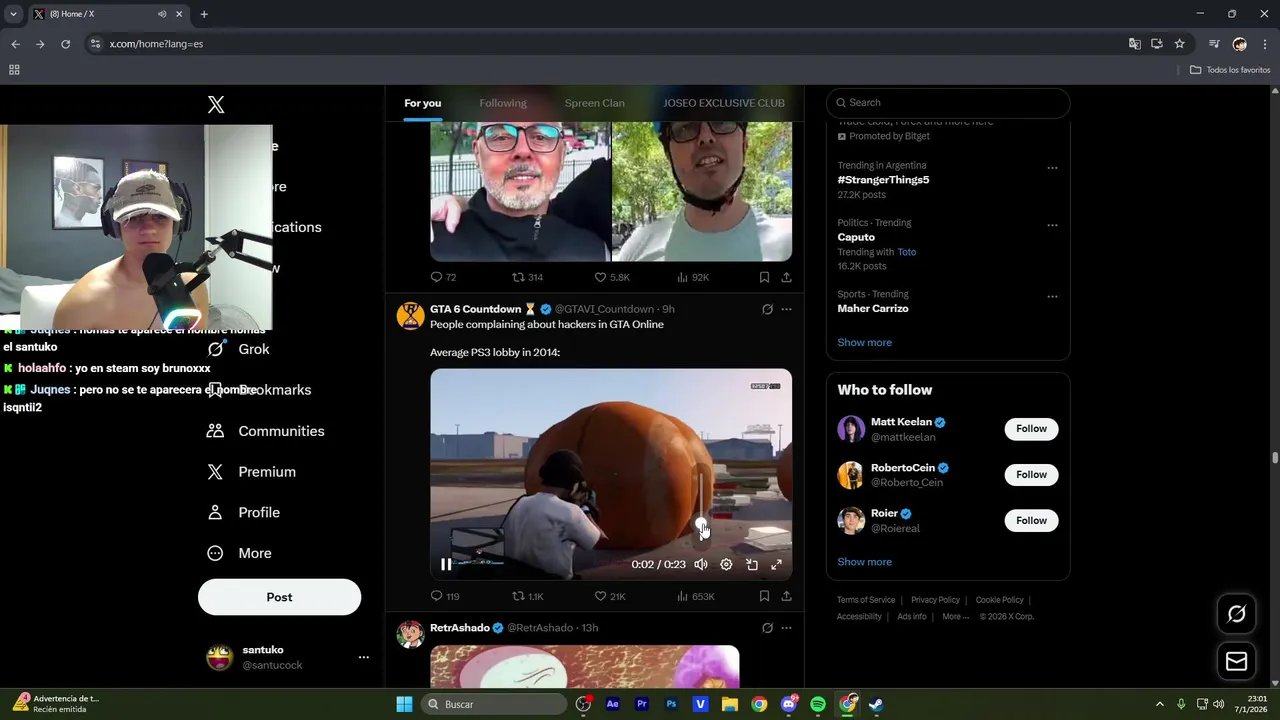Switch to the Following tab
The width and height of the screenshot is (1280, 720).
pos(502,103)
